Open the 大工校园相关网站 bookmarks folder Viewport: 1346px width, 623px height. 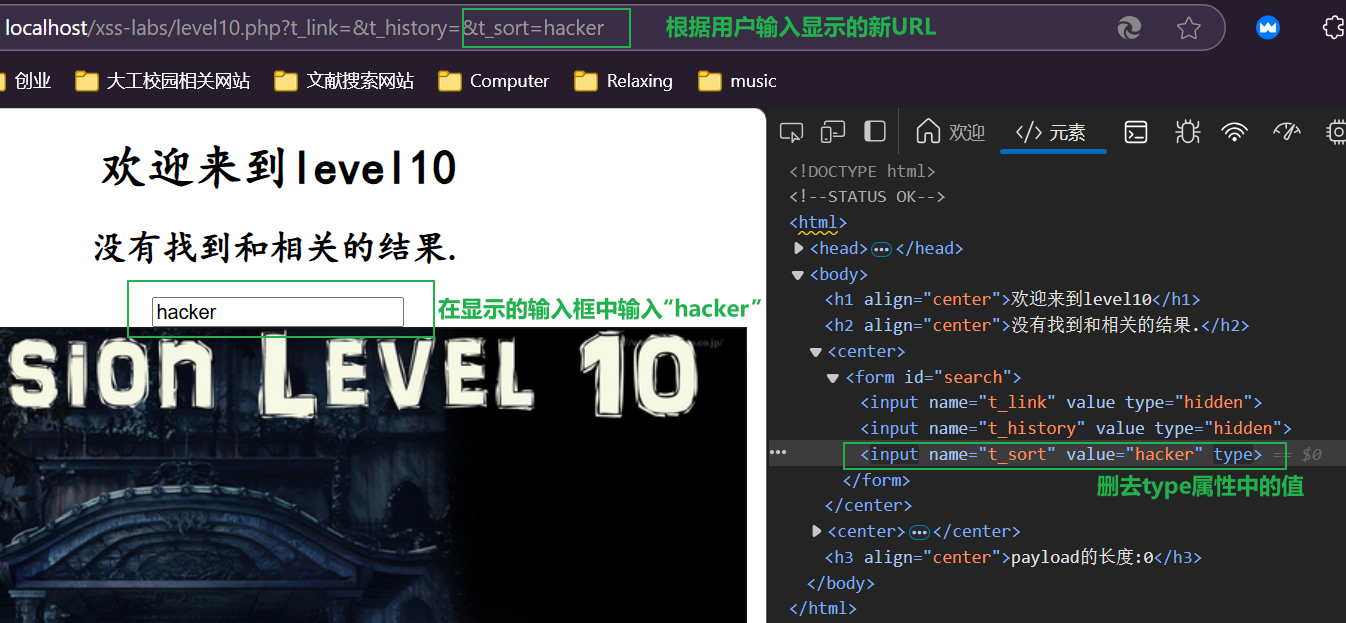click(163, 81)
